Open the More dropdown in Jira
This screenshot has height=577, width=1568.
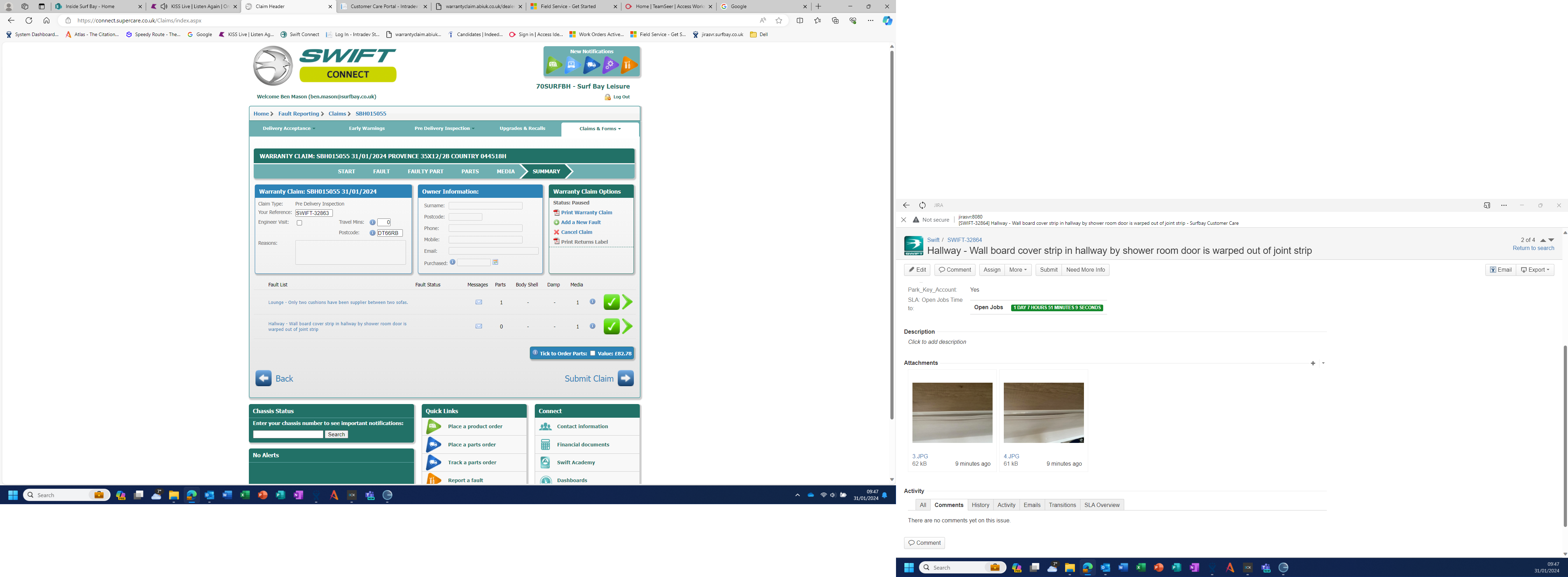1018,270
